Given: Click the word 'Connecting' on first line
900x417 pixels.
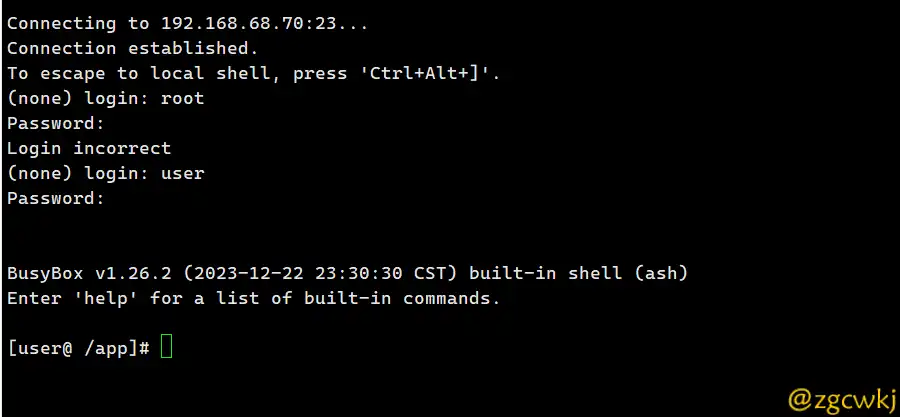Looking at the screenshot, I should 61,24.
